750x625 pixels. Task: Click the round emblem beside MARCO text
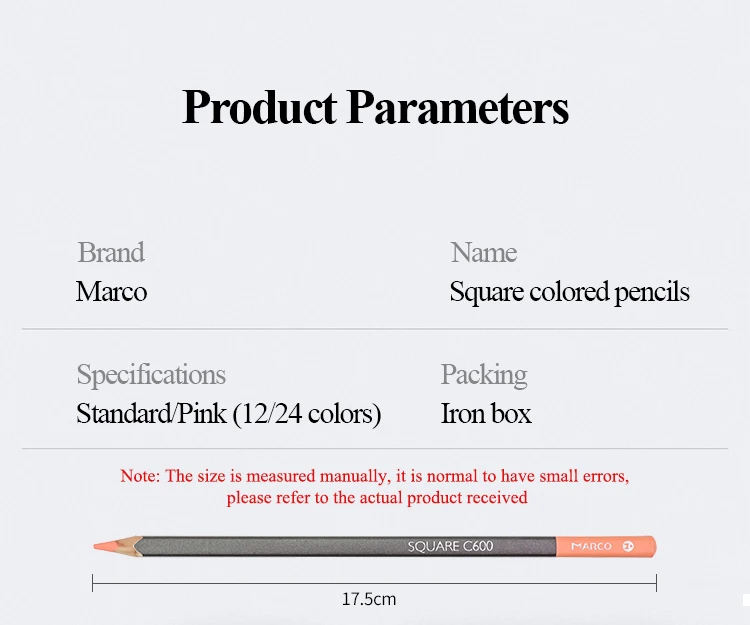628,546
